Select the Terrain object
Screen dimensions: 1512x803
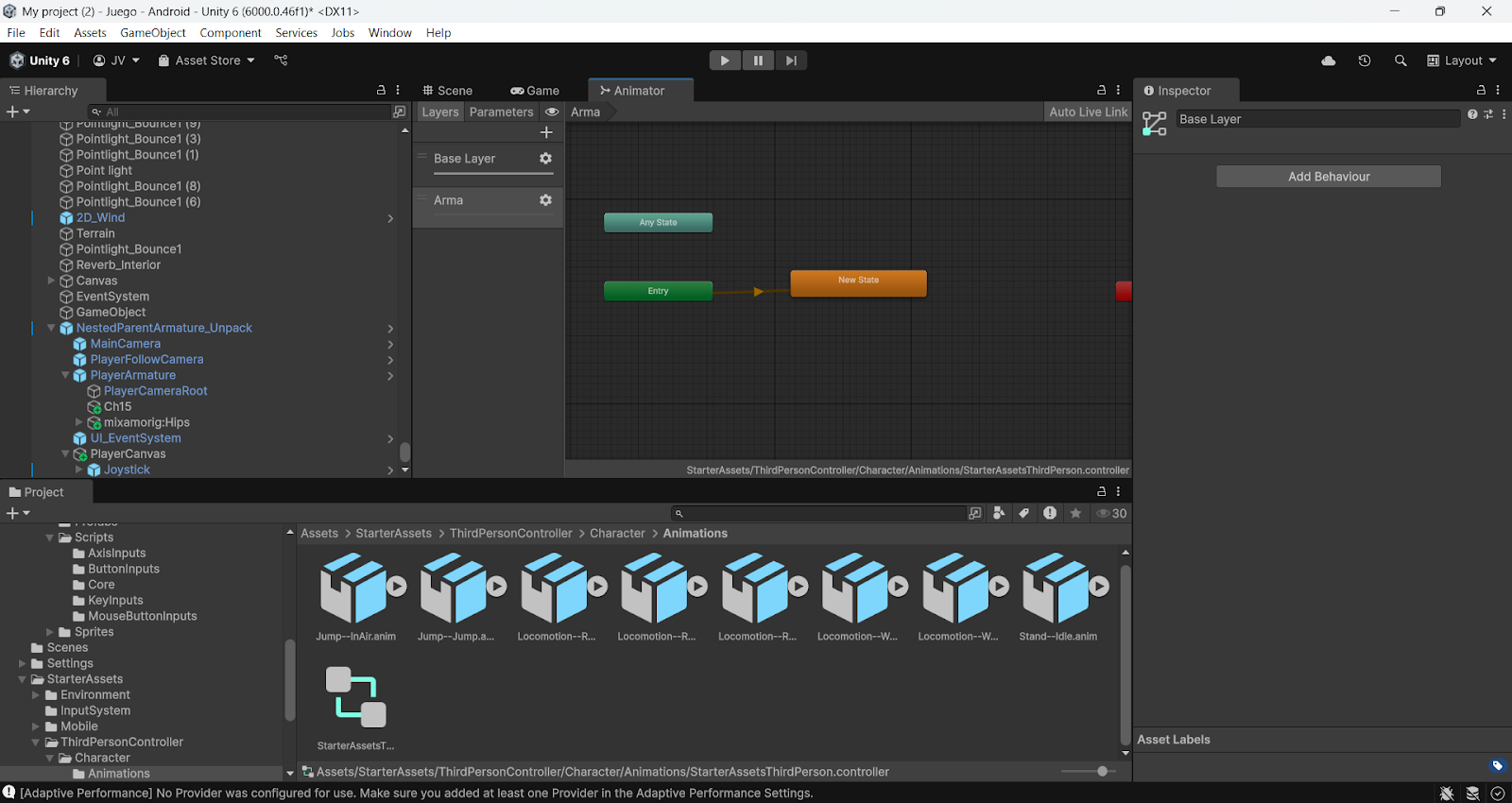(95, 233)
